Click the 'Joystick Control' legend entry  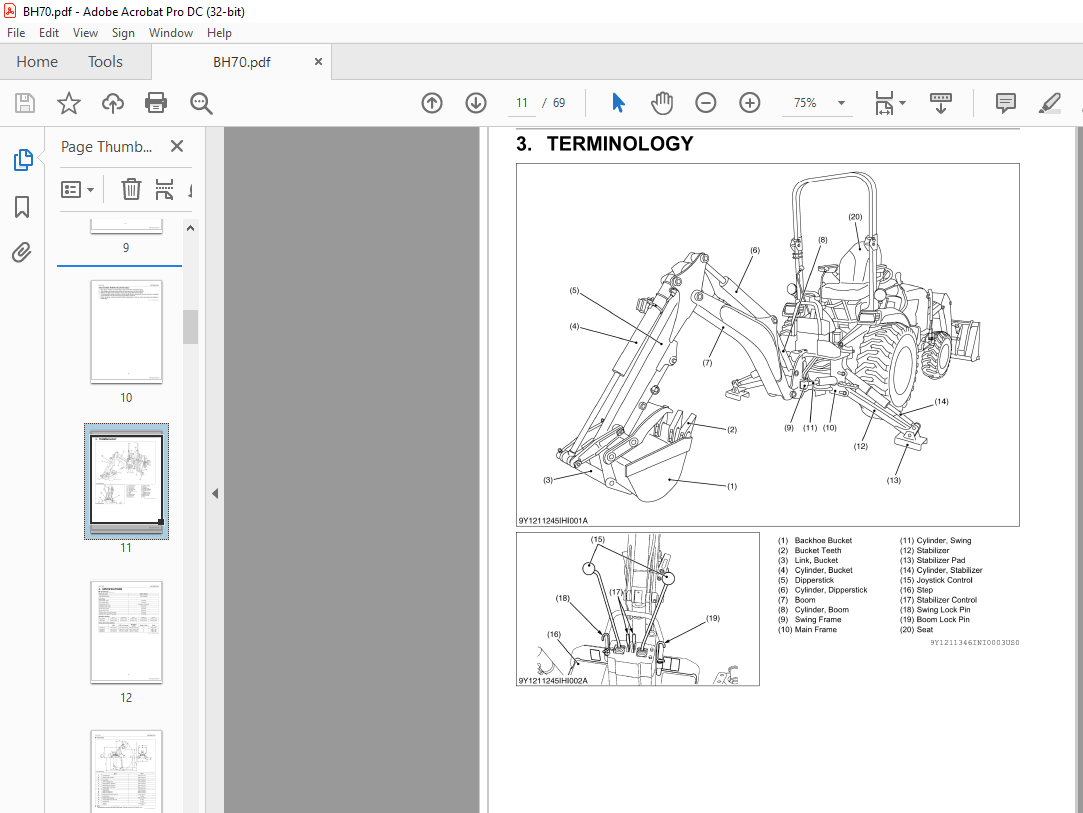pyautogui.click(x=944, y=580)
